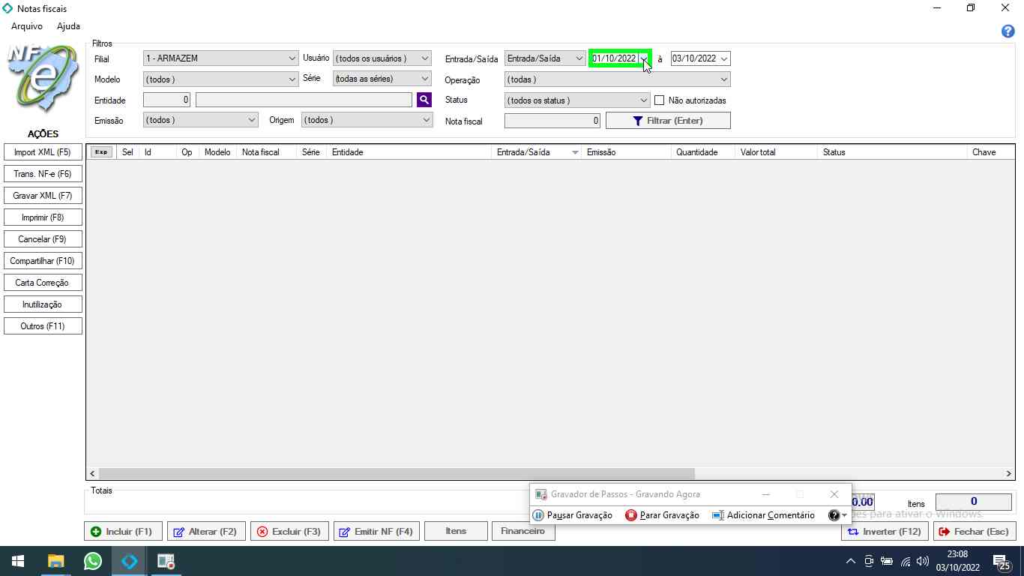Expand the Operação dropdown list

[724, 80]
